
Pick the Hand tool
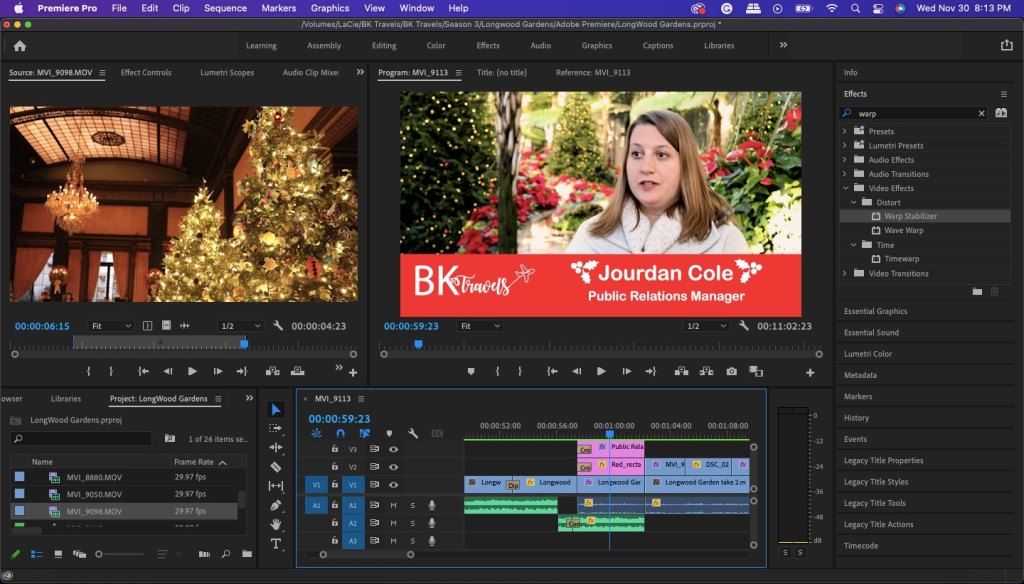pos(276,525)
